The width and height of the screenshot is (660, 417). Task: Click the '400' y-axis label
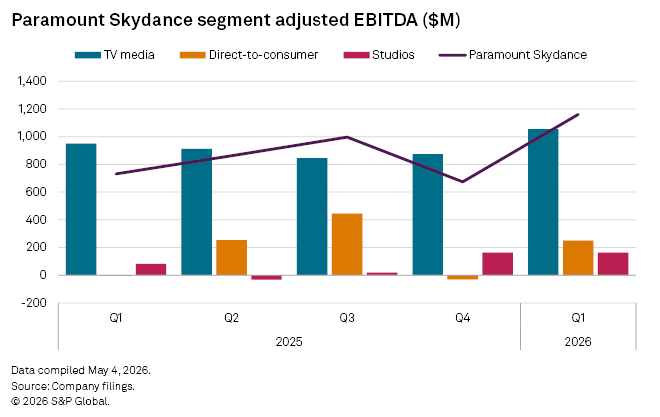(x=36, y=220)
